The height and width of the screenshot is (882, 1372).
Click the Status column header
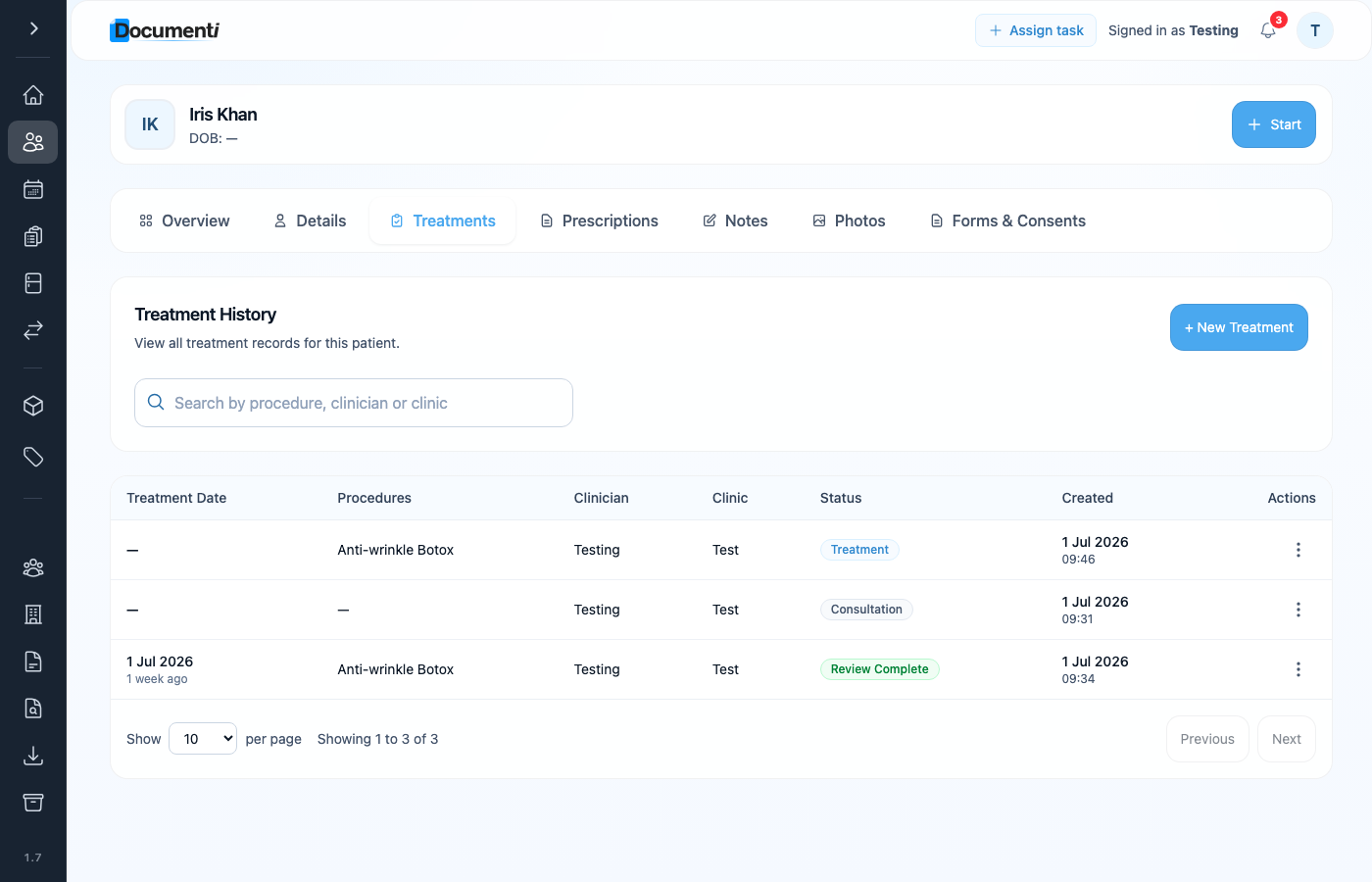tap(841, 498)
